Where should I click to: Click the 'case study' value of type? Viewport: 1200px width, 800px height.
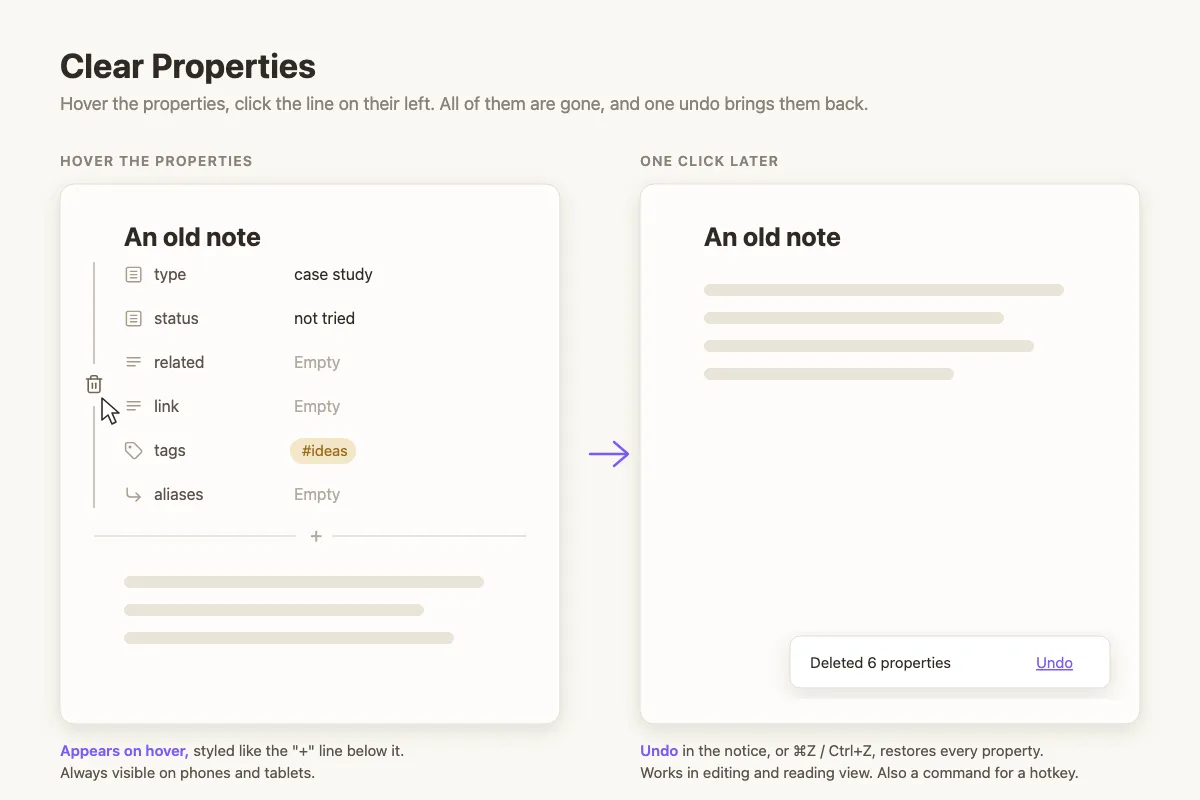tap(333, 274)
